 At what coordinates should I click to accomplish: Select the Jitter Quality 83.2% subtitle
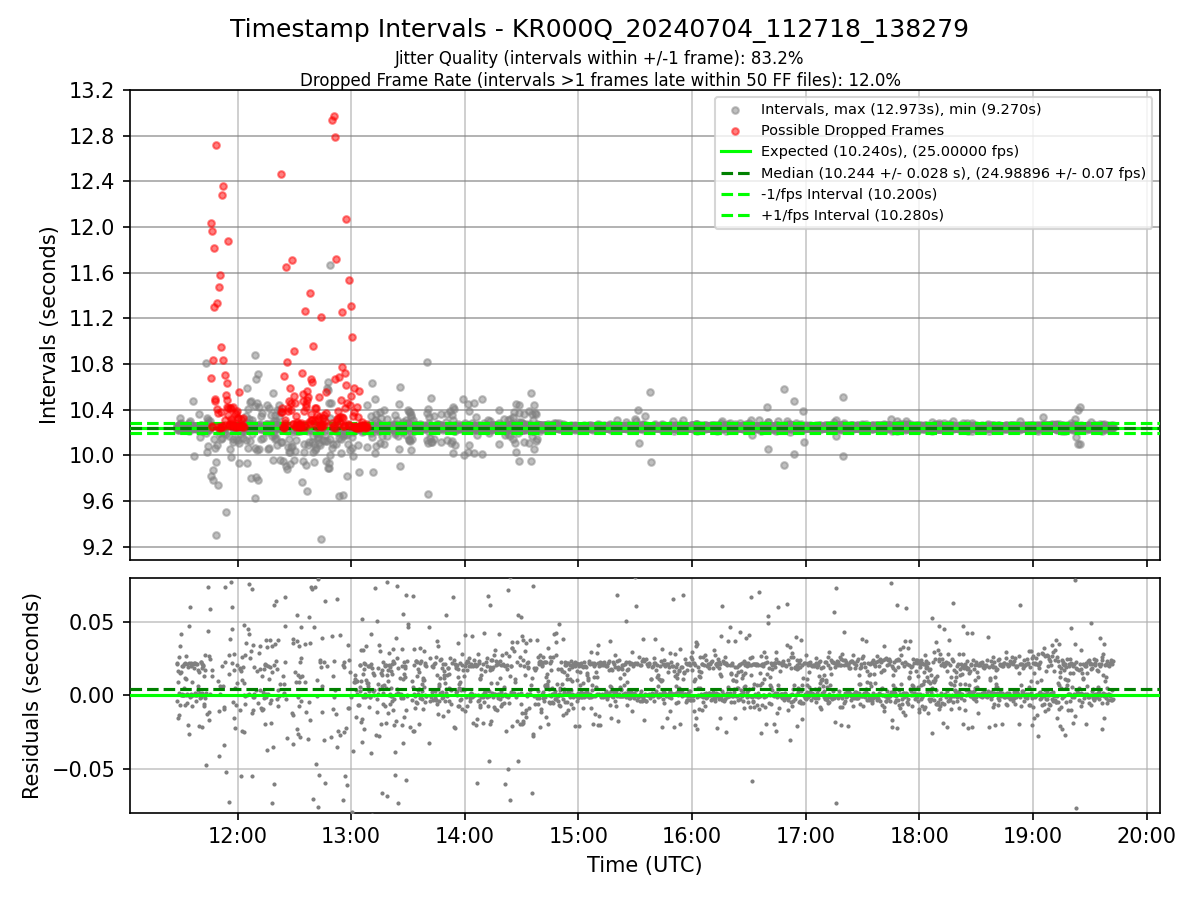click(x=599, y=59)
